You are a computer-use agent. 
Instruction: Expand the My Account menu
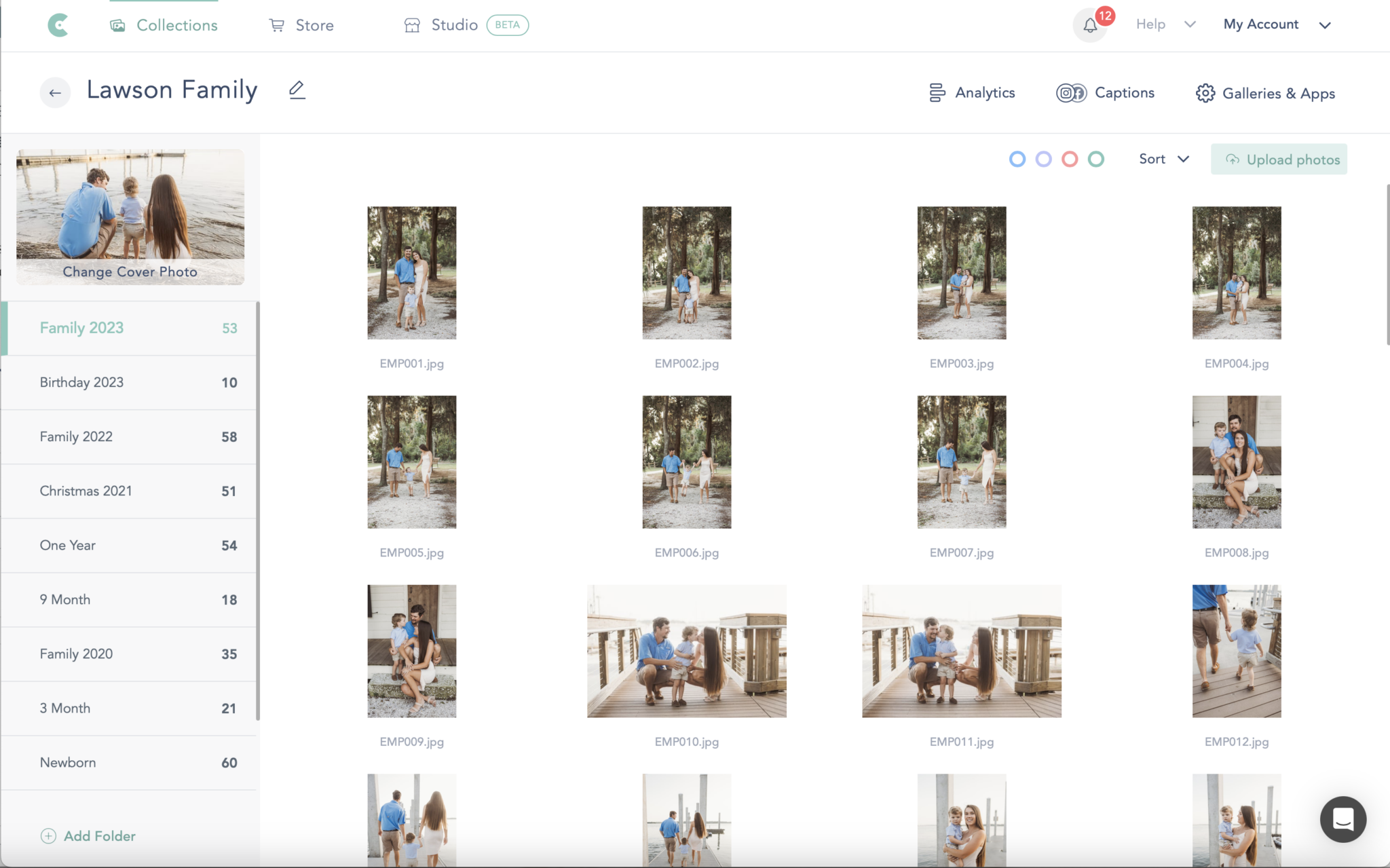pos(1277,24)
